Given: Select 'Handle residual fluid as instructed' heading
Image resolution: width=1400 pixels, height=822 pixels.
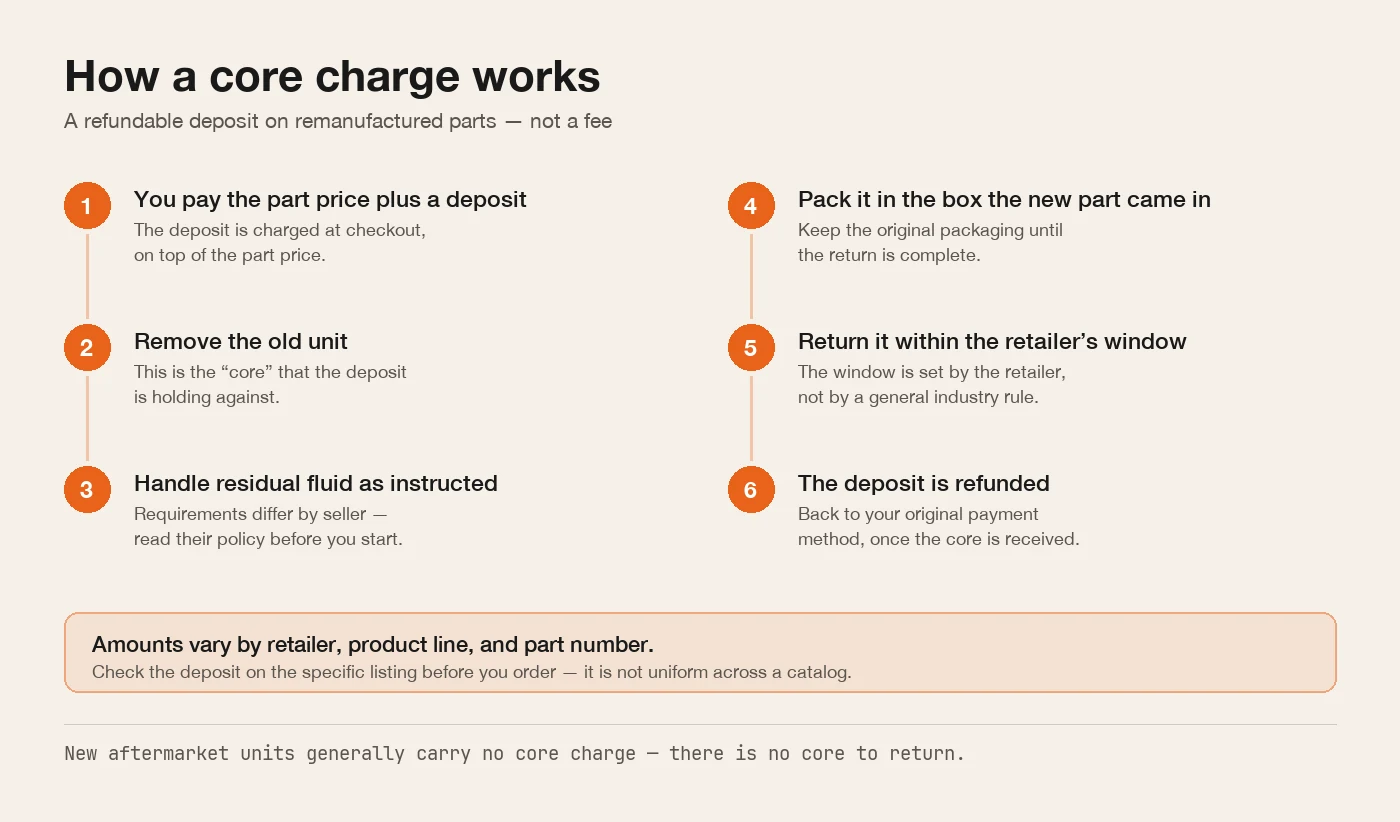Looking at the screenshot, I should [x=316, y=483].
